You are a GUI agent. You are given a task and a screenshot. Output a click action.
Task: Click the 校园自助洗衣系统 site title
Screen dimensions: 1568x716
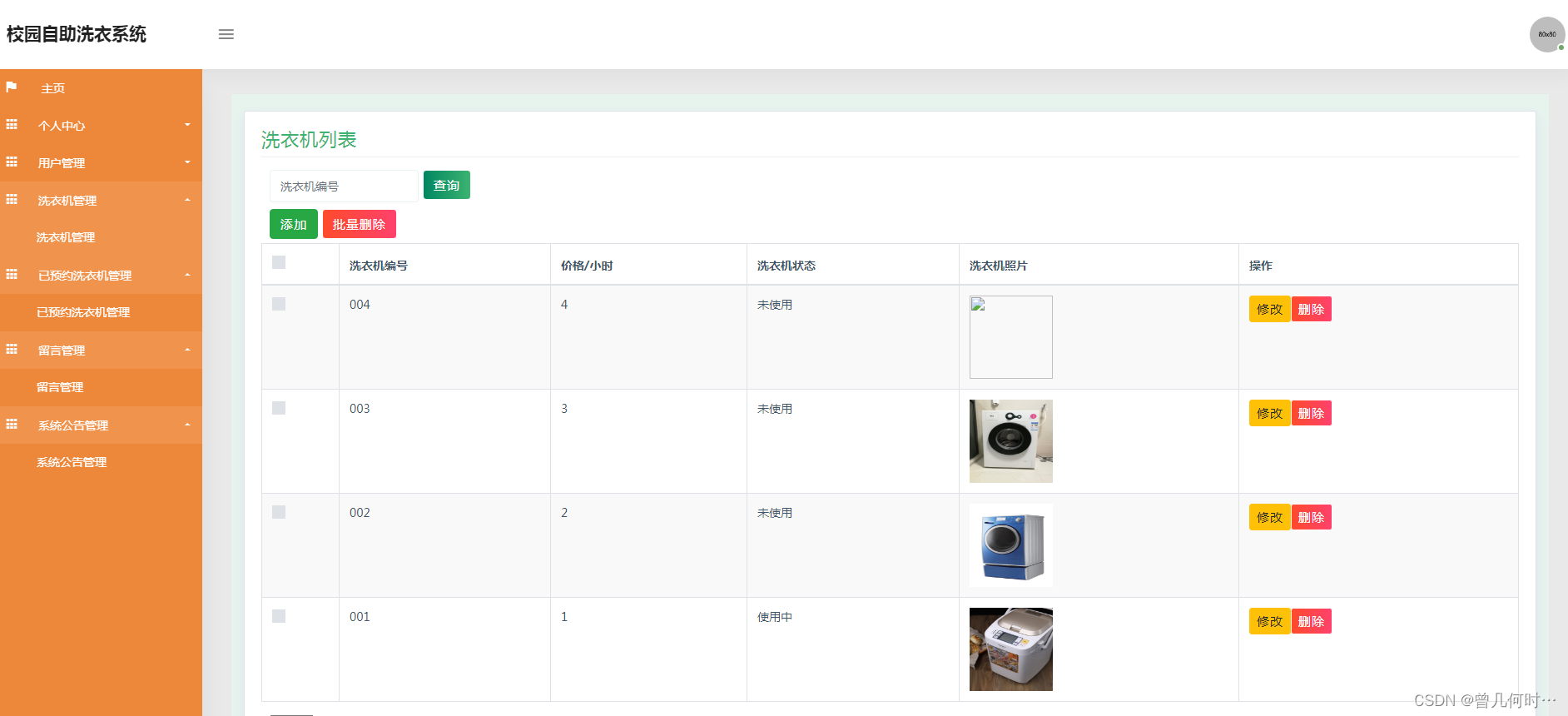click(x=77, y=34)
